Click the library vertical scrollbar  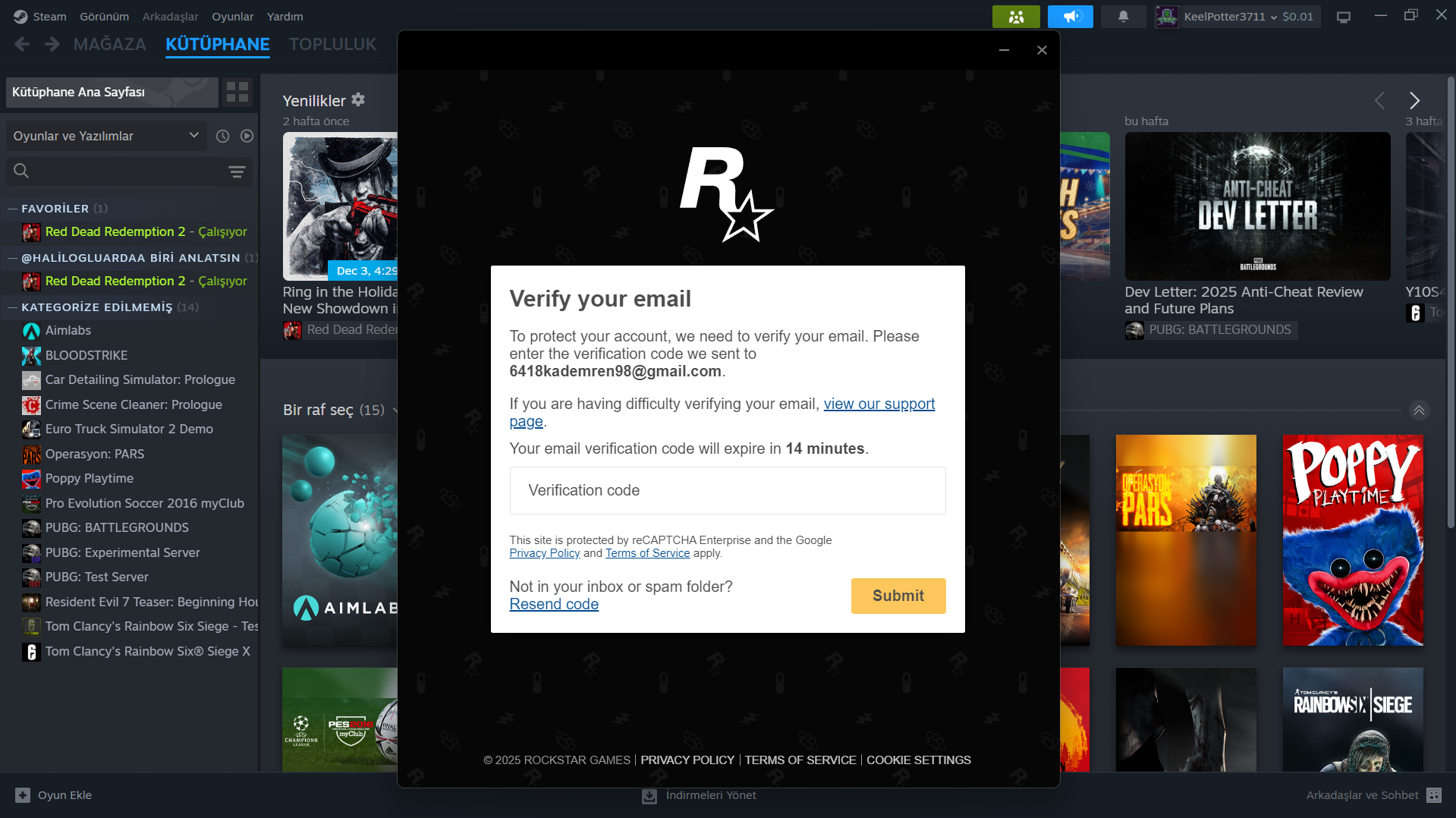pos(1451,304)
